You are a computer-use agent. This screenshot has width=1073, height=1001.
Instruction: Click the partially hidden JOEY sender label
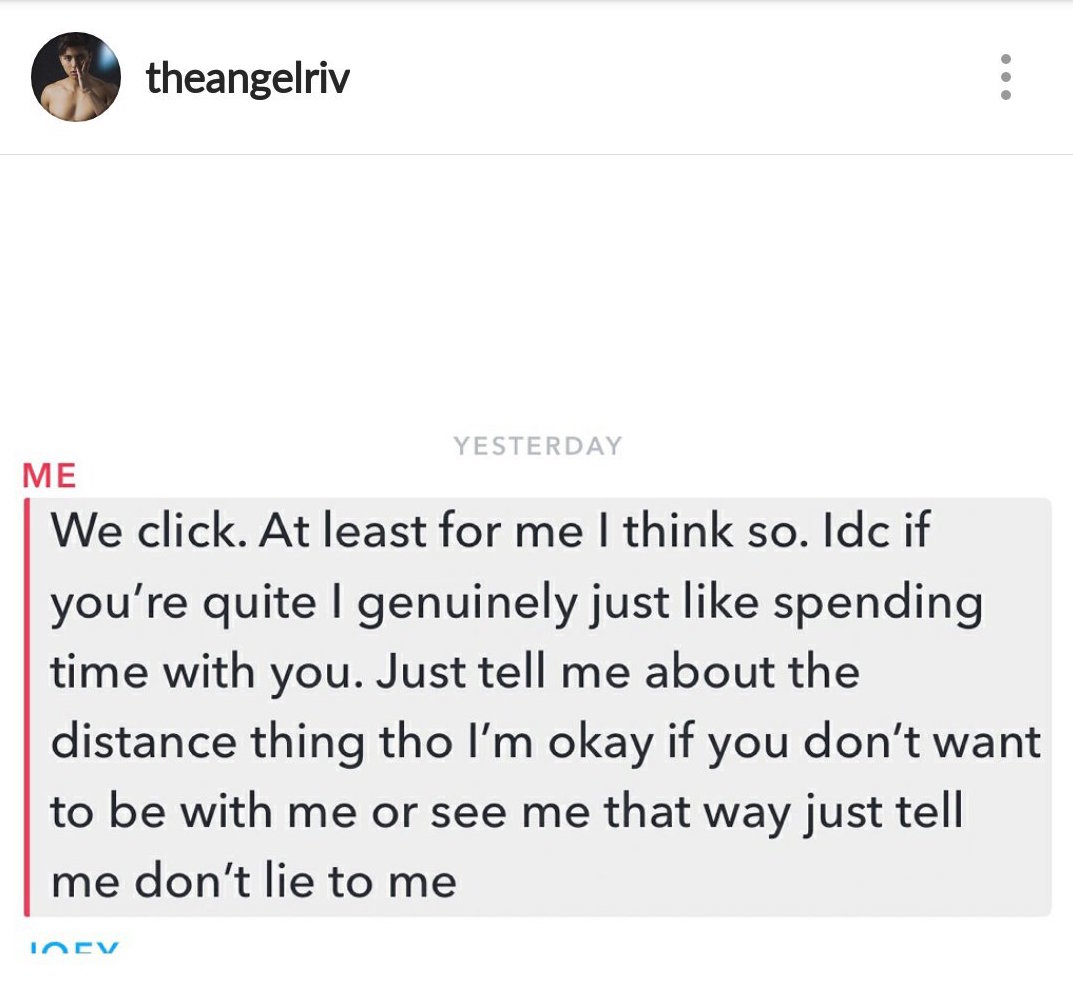tap(74, 948)
